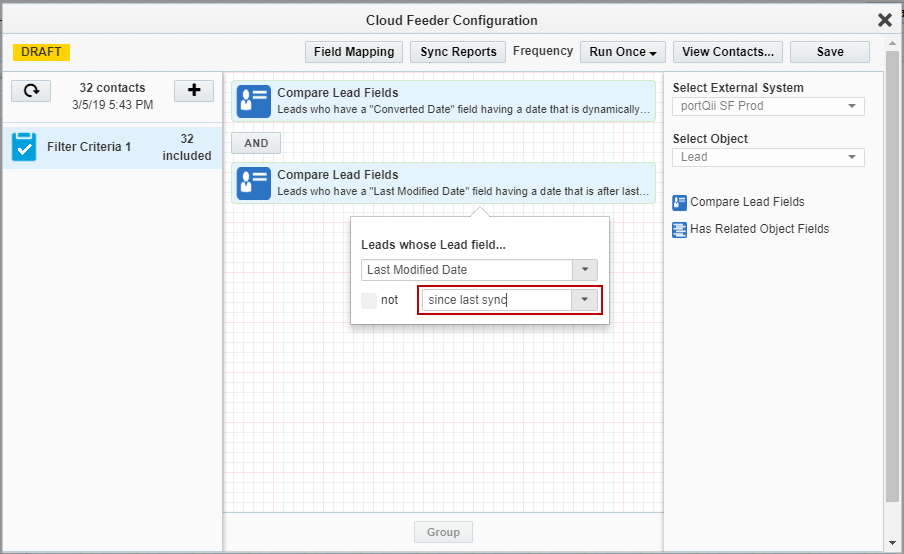Image resolution: width=904 pixels, height=554 pixels.
Task: Open the Select External System dropdown
Action: click(x=768, y=106)
